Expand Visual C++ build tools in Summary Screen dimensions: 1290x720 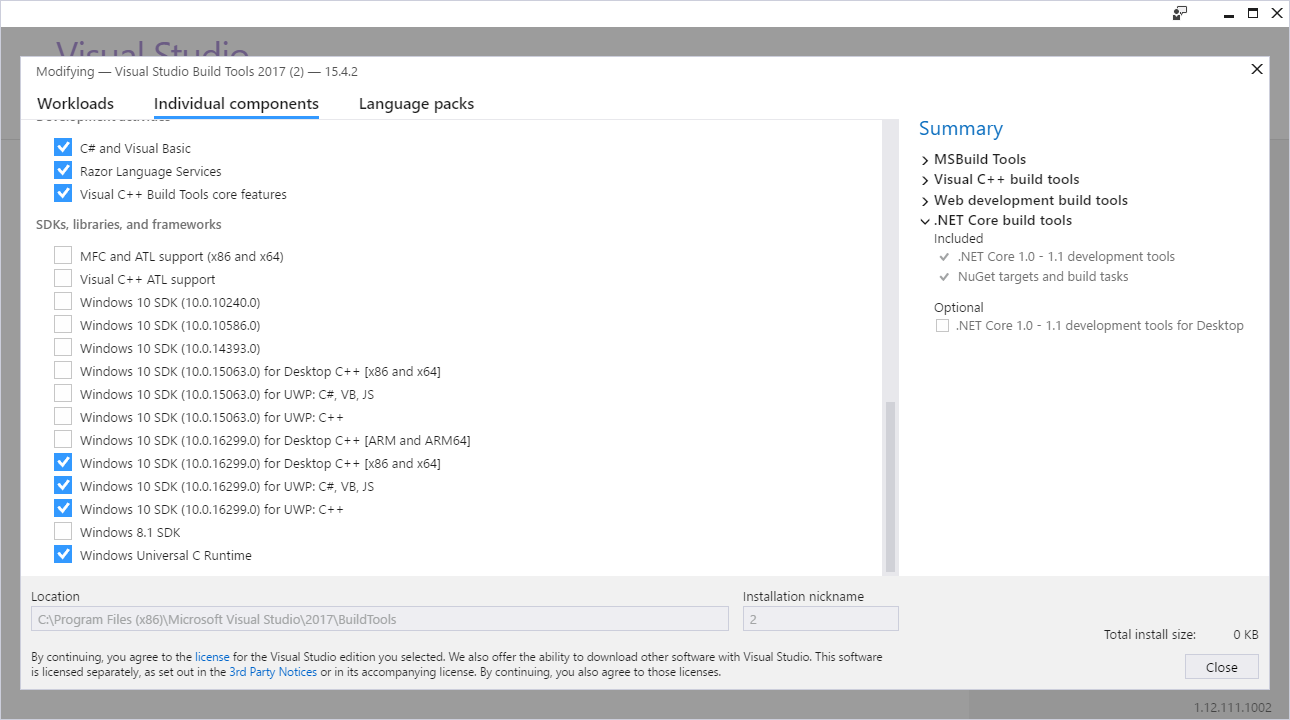(925, 179)
